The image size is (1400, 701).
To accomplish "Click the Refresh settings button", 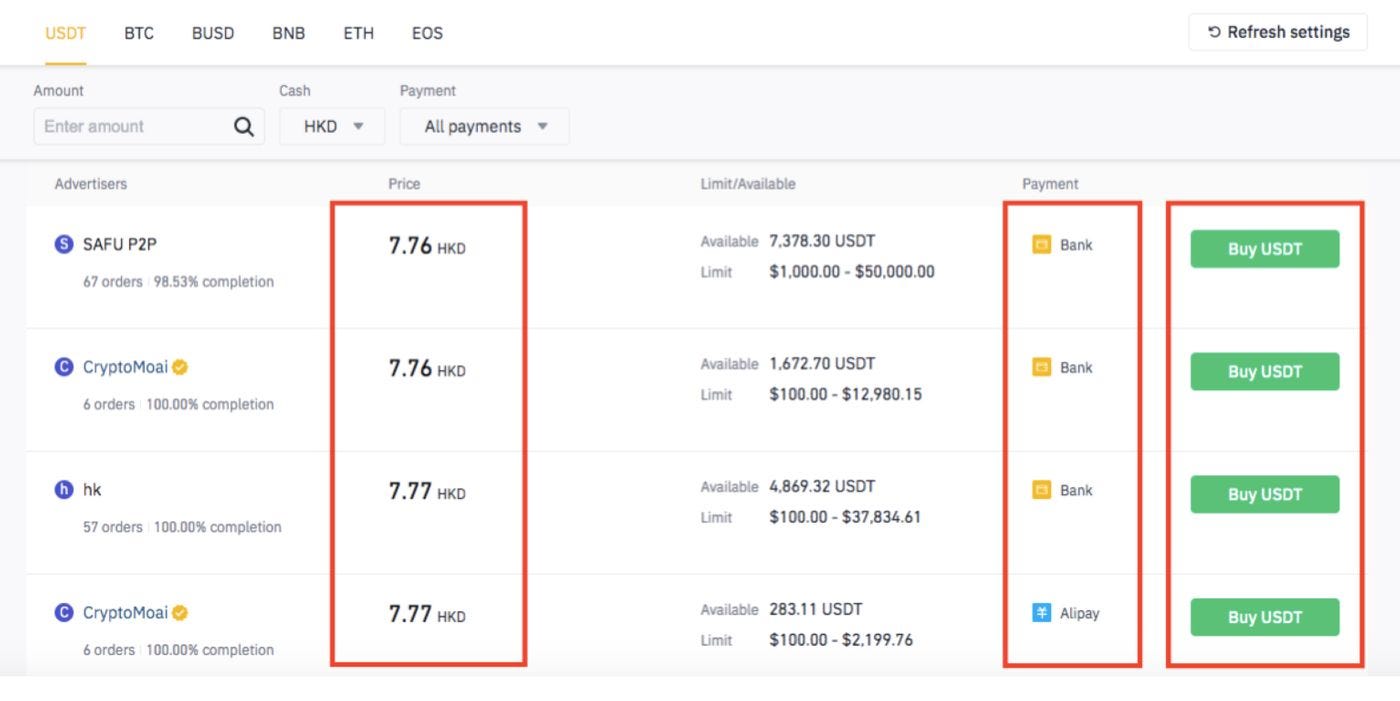I will click(1278, 31).
